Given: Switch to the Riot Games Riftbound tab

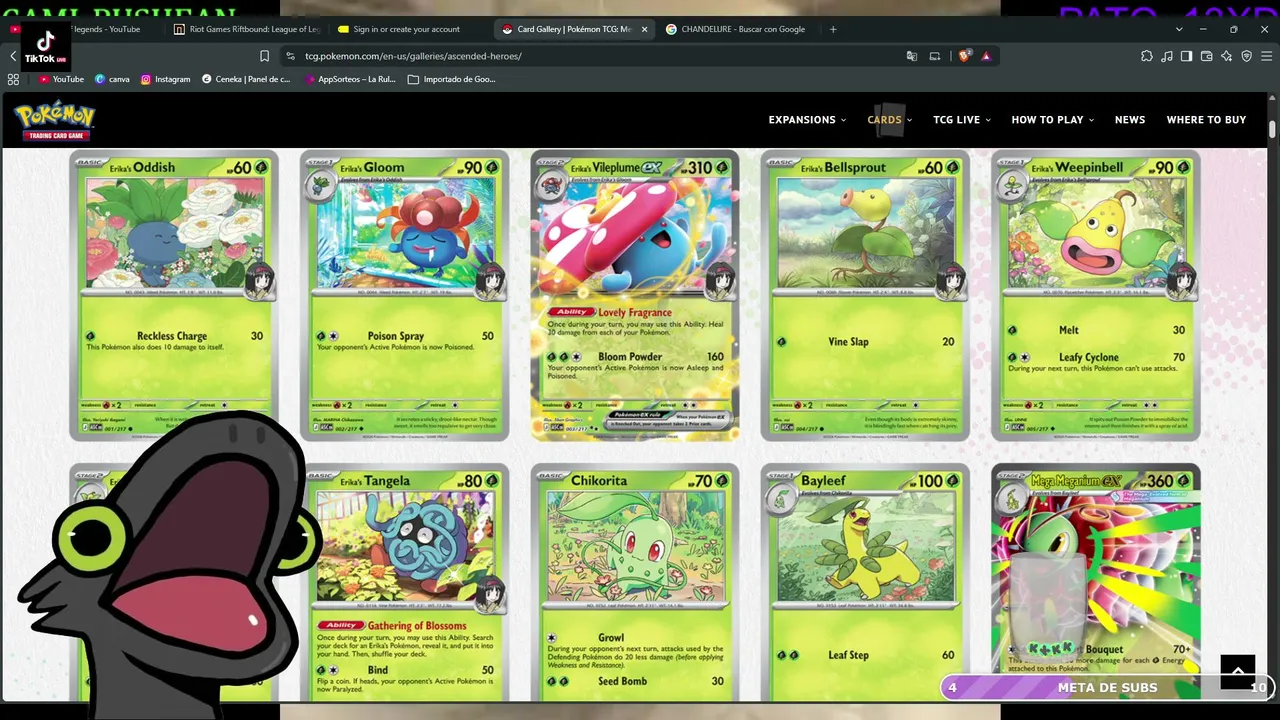Looking at the screenshot, I should 245,29.
